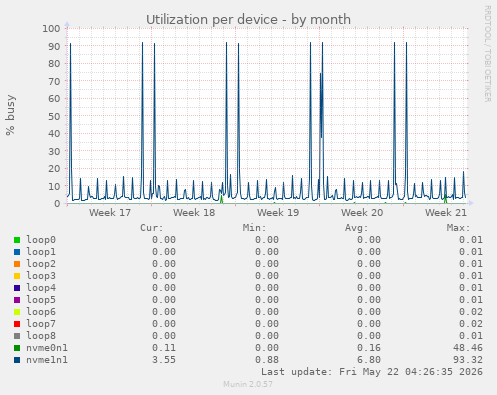The width and height of the screenshot is (497, 395).
Task: Click the loop7 red legend swatch
Action: [17, 324]
